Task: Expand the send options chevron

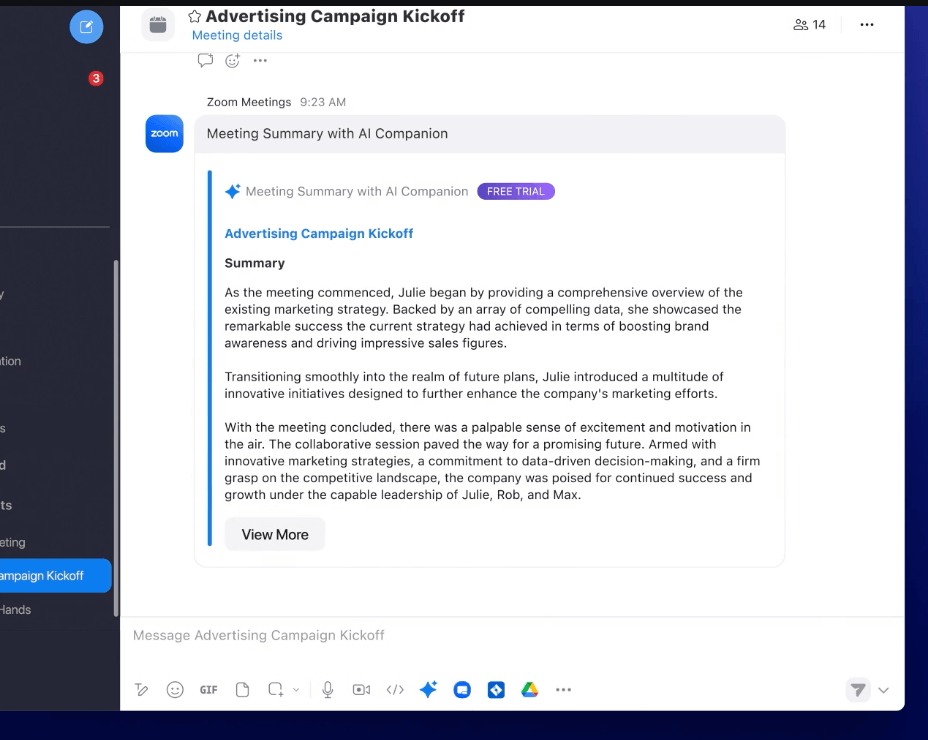Action: [884, 690]
